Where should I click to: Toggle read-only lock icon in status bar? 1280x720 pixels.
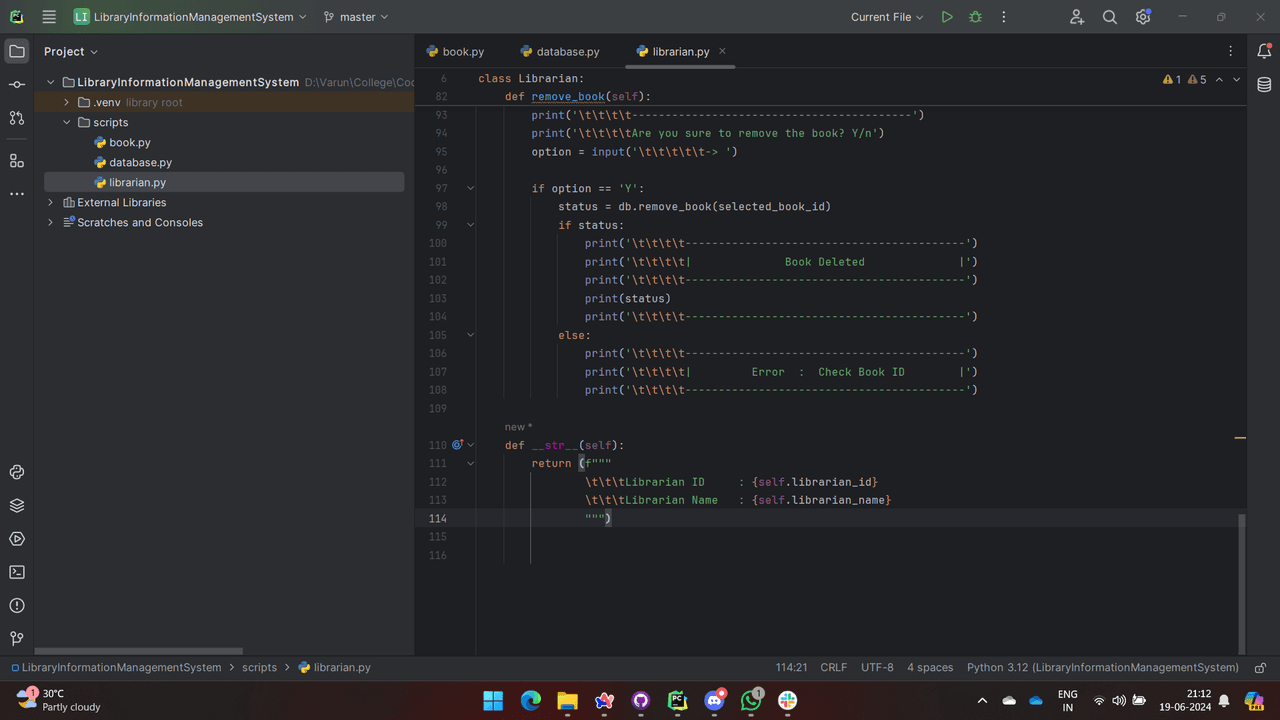coord(1260,668)
